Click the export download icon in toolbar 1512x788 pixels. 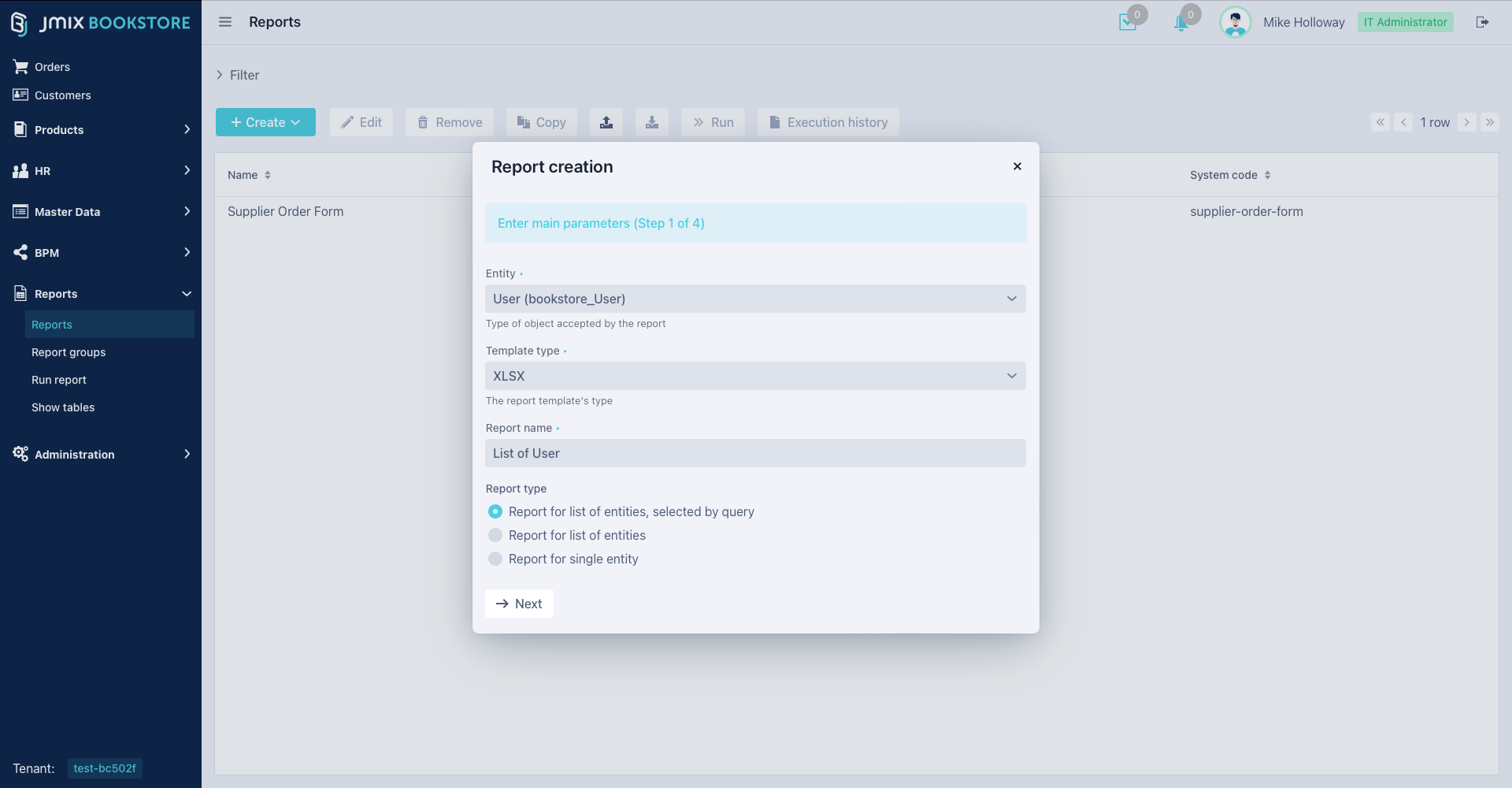[652, 122]
